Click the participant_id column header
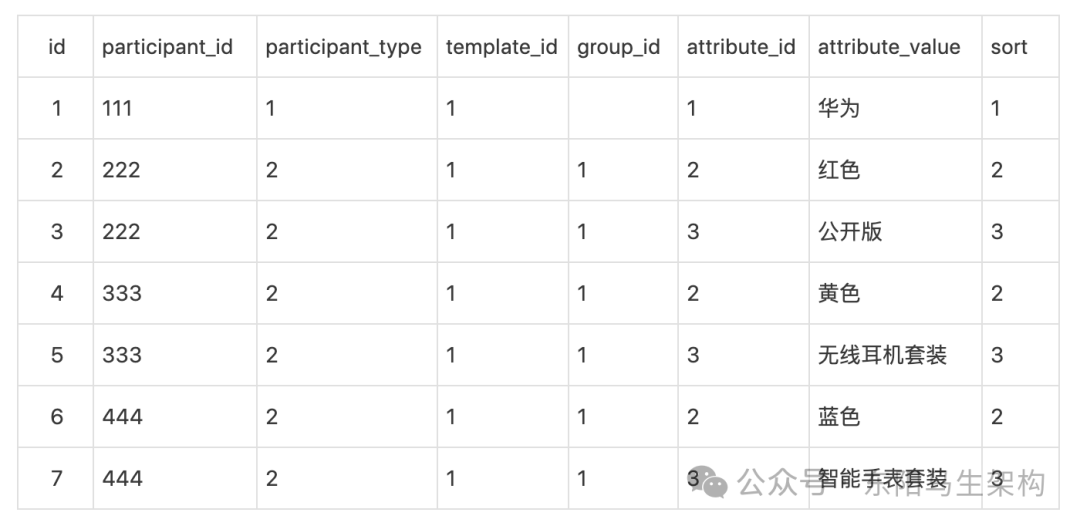This screenshot has width=1080, height=526. (x=167, y=47)
